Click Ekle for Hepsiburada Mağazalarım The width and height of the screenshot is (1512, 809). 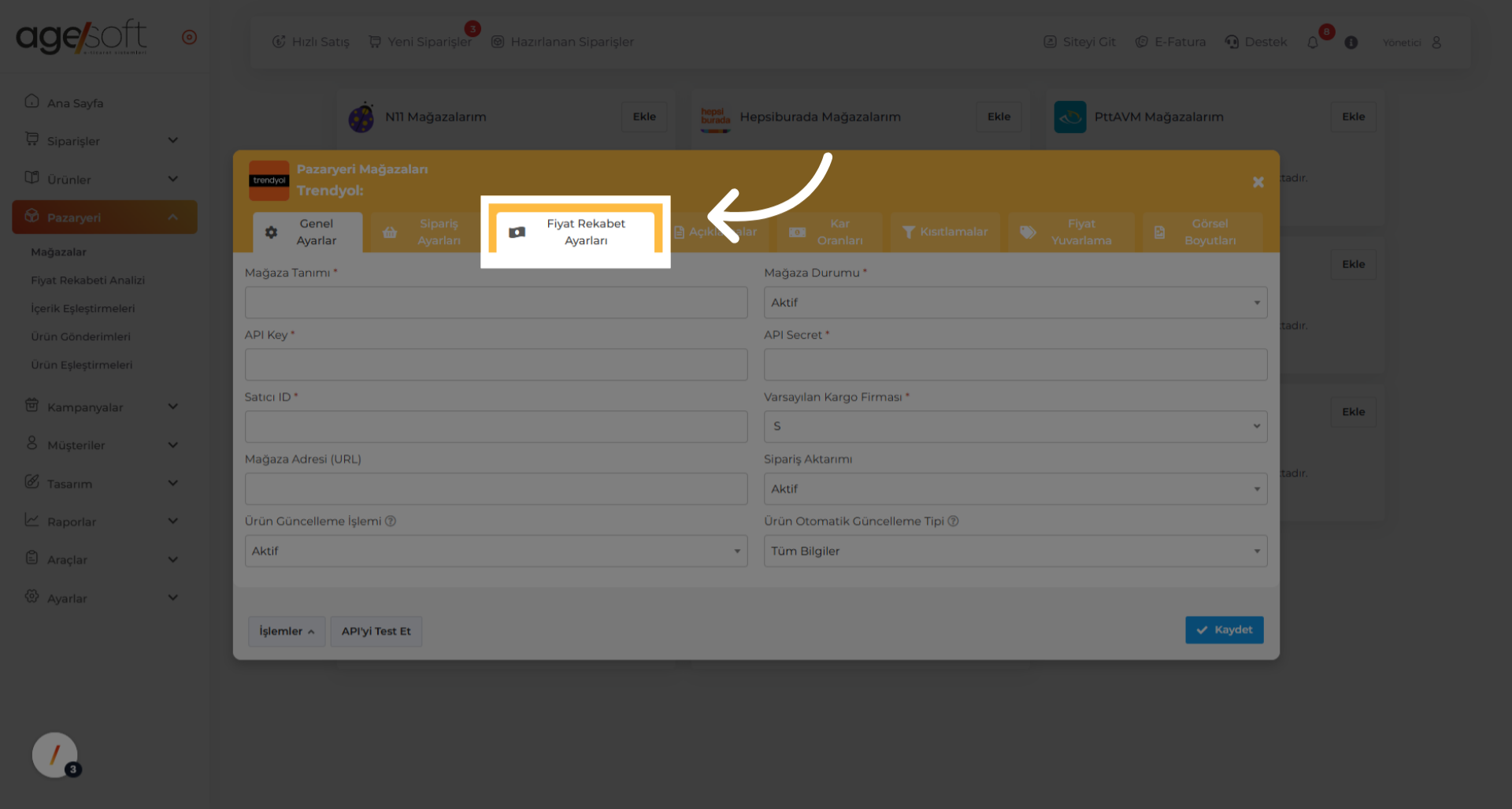pyautogui.click(x=999, y=117)
